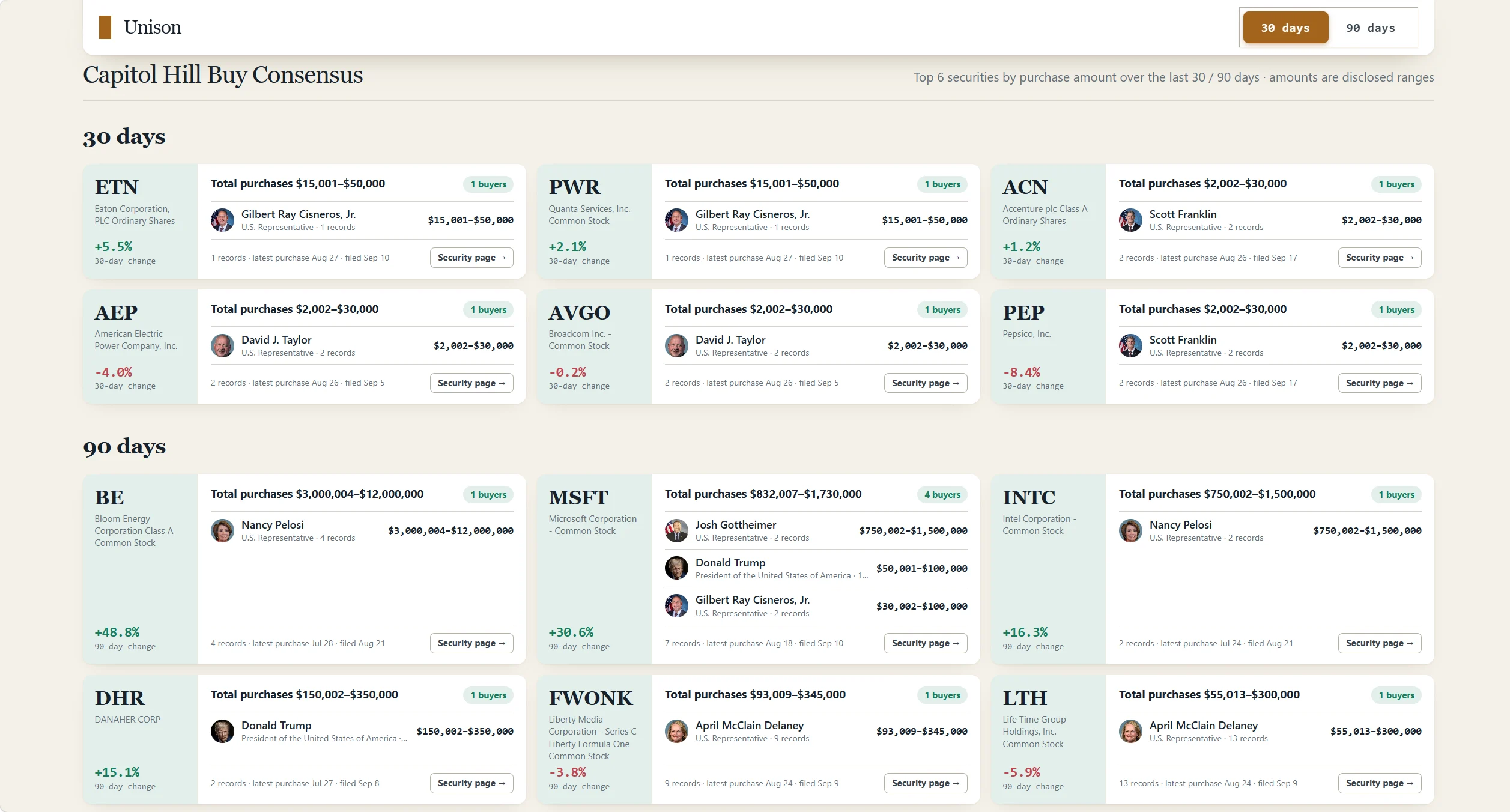Viewport: 1510px width, 812px height.
Task: Select the ETN ticker heading
Action: pos(117,187)
